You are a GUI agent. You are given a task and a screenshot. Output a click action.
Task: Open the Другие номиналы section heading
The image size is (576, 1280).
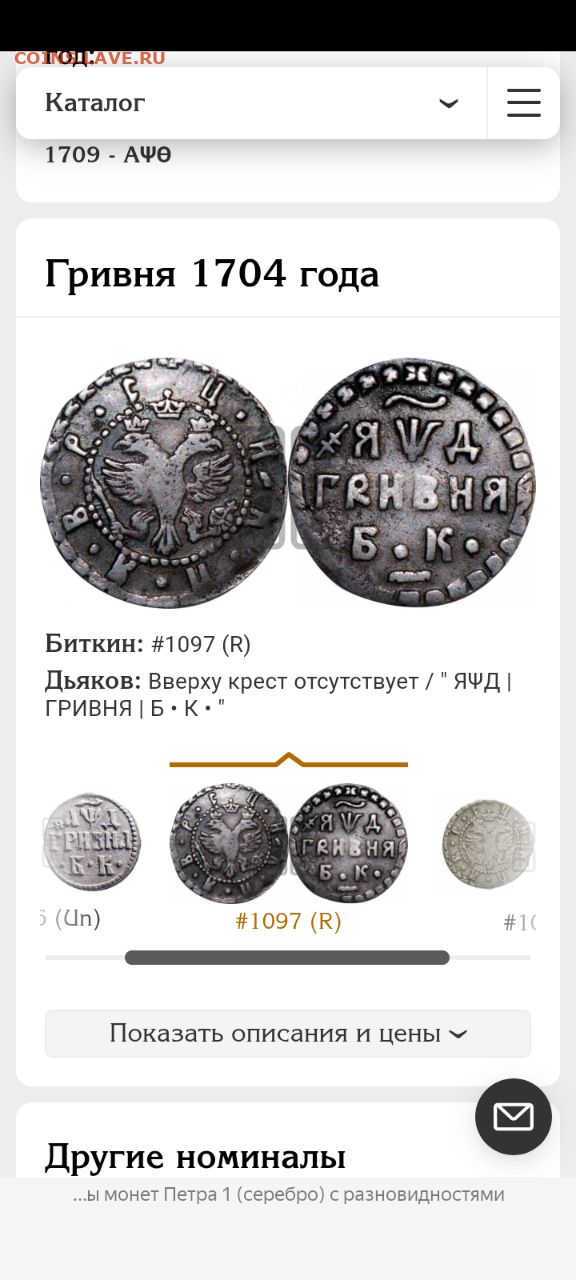195,1156
